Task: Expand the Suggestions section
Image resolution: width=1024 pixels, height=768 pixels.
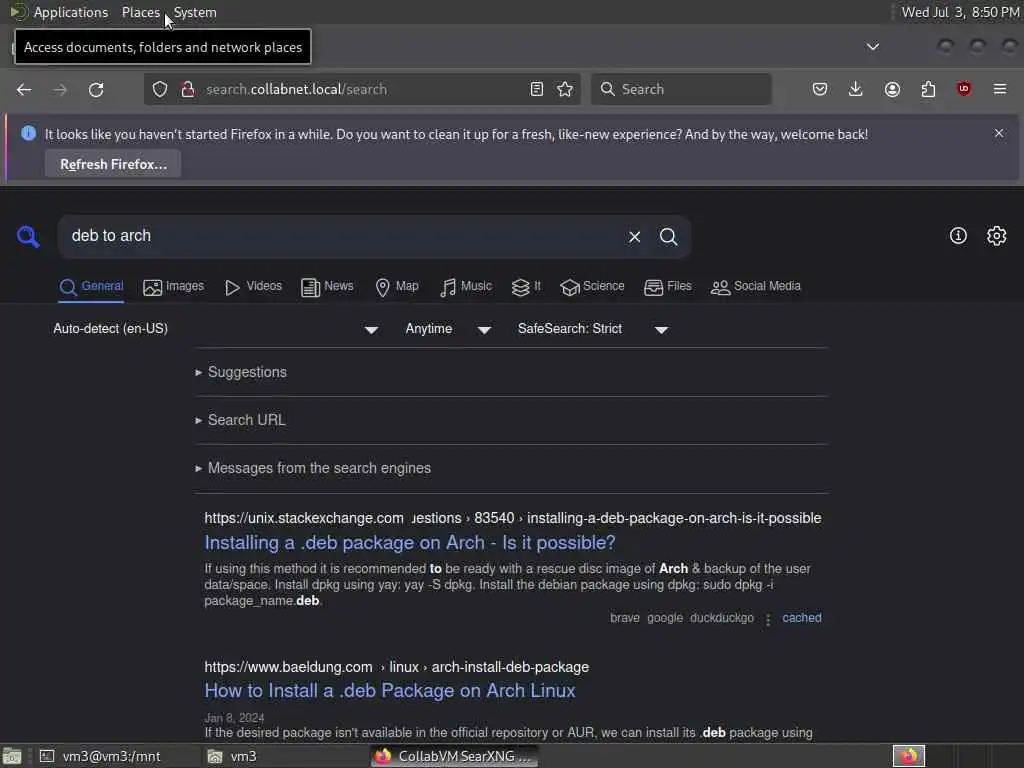Action: pyautogui.click(x=241, y=372)
